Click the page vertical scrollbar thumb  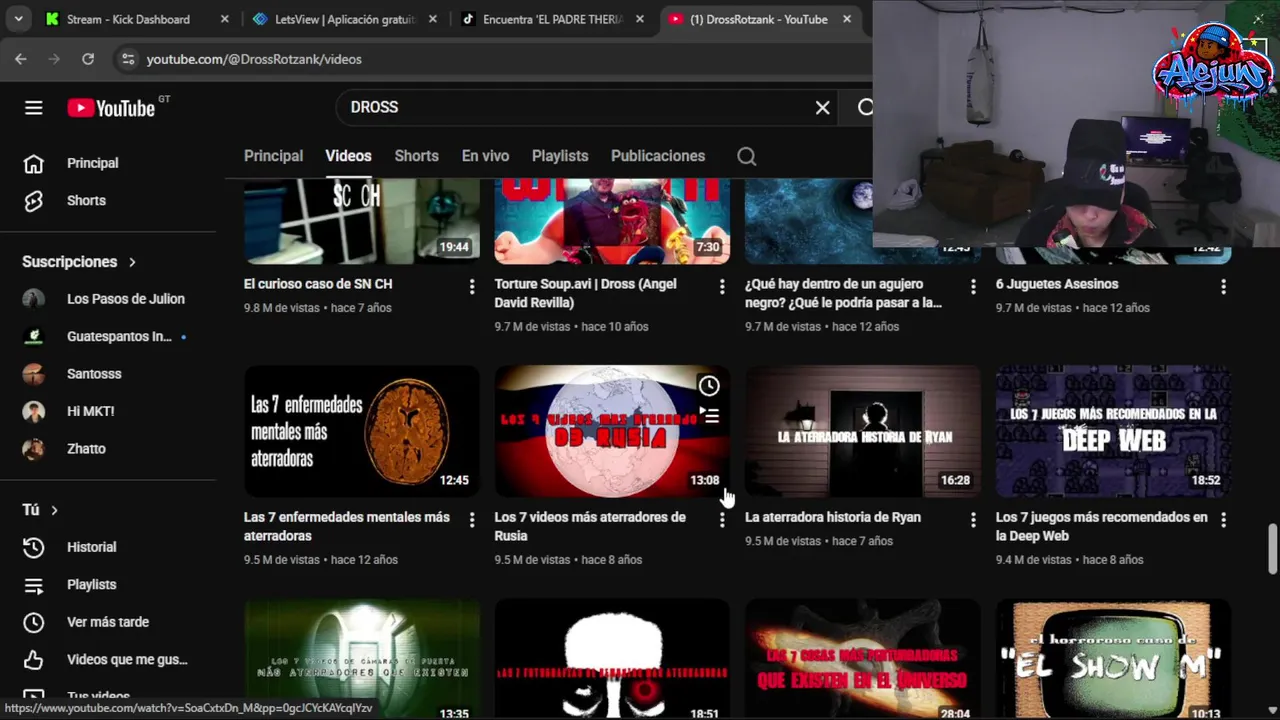point(1272,550)
